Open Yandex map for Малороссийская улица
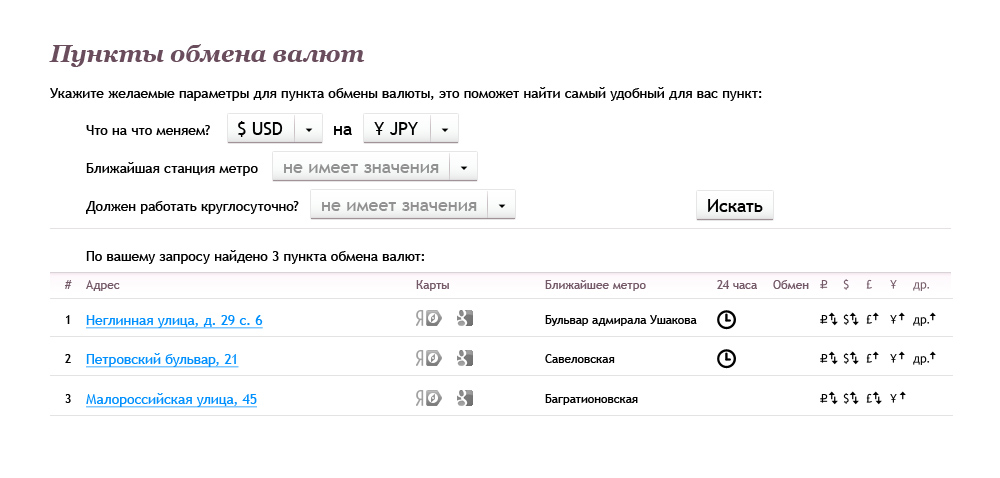This screenshot has width=1000, height=478. [428, 398]
